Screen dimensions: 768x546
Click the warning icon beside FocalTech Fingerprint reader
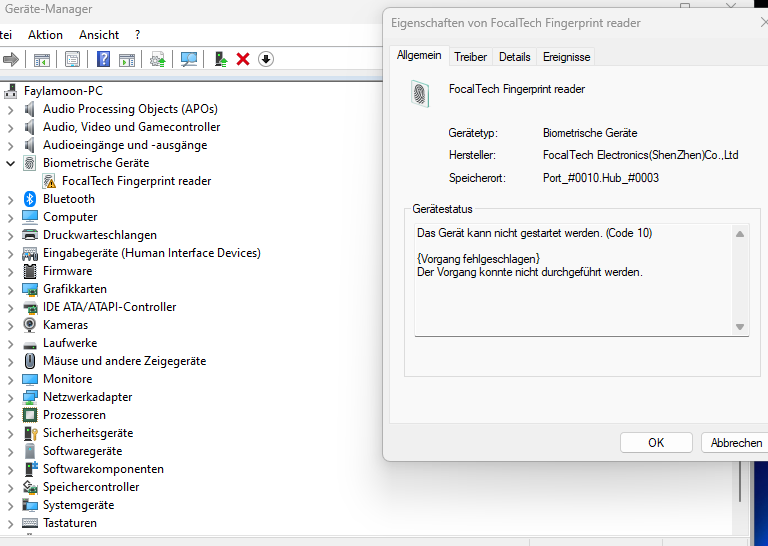pyautogui.click(x=49, y=181)
